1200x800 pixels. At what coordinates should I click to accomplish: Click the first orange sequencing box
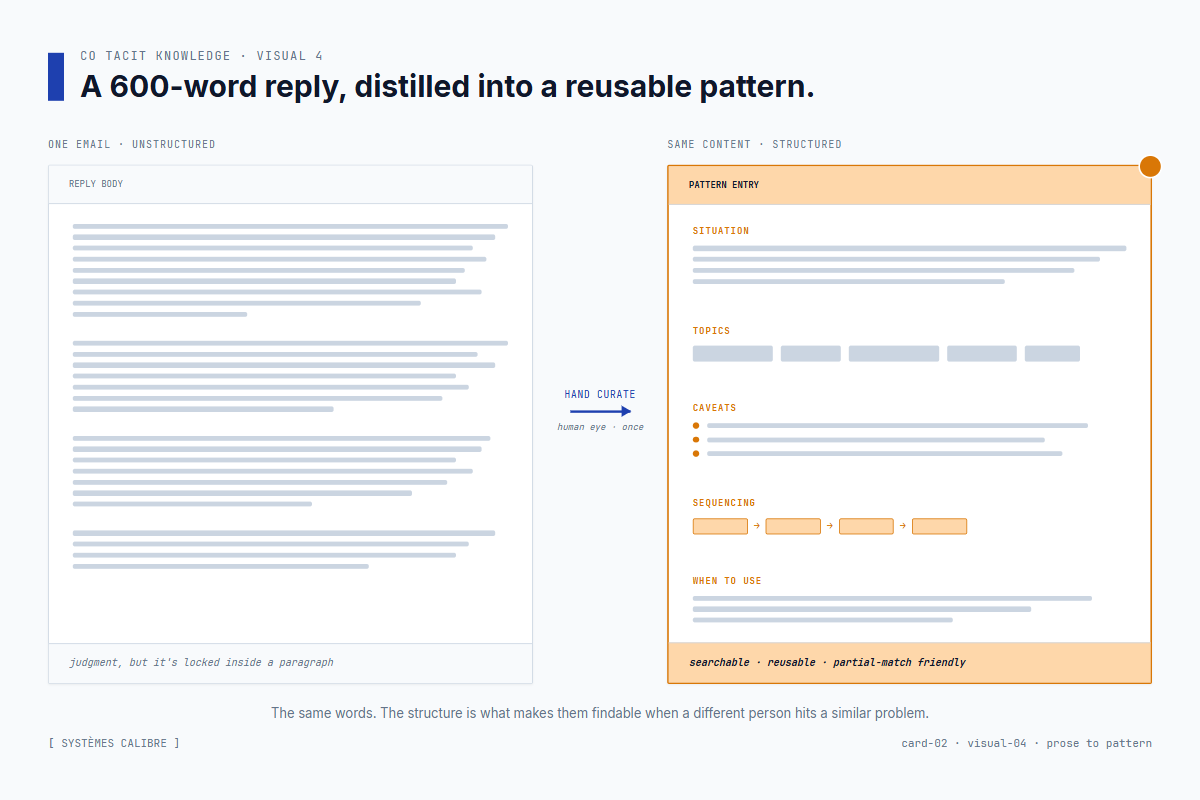tap(720, 526)
